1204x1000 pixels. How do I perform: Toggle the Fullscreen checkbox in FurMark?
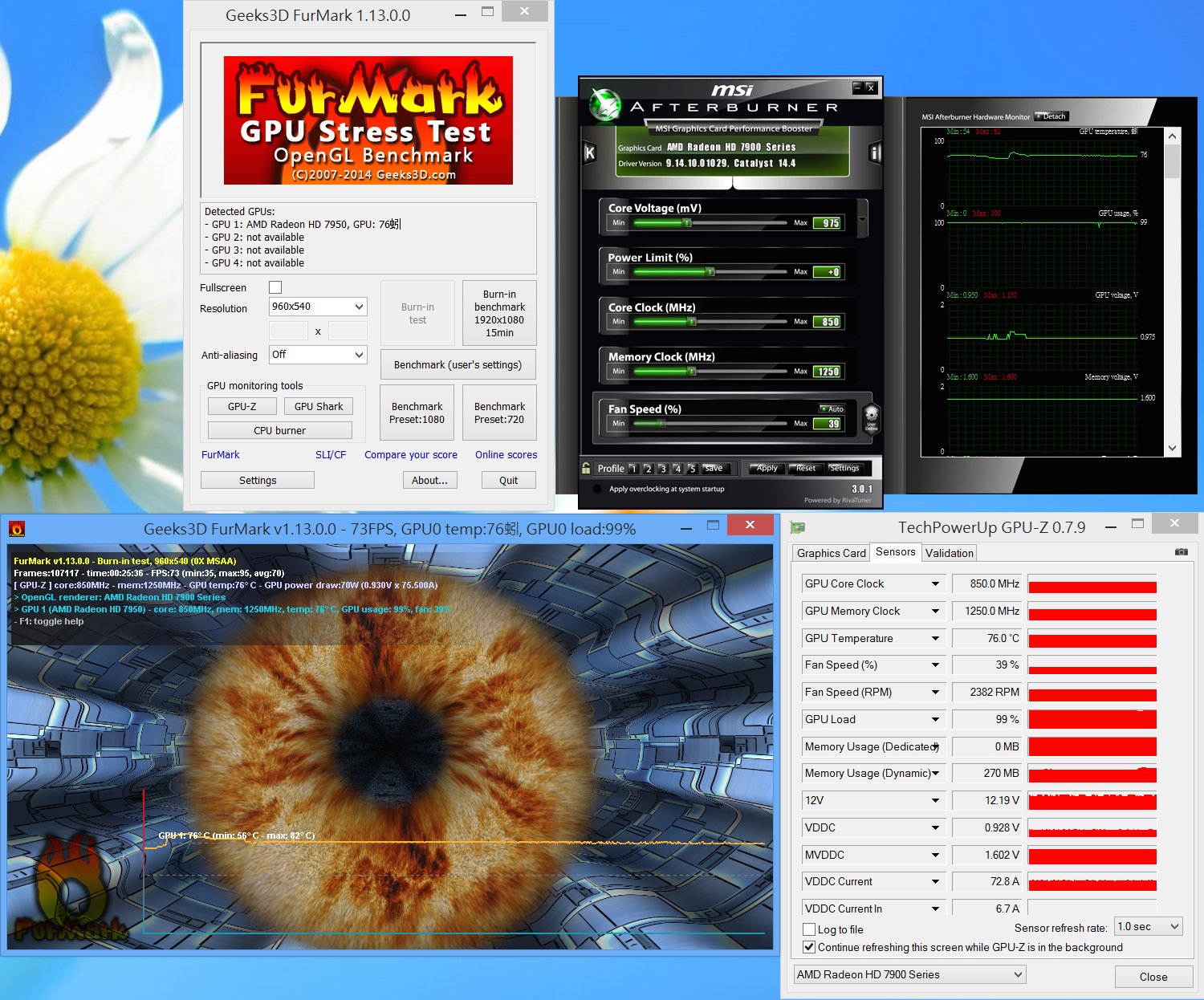pos(275,287)
